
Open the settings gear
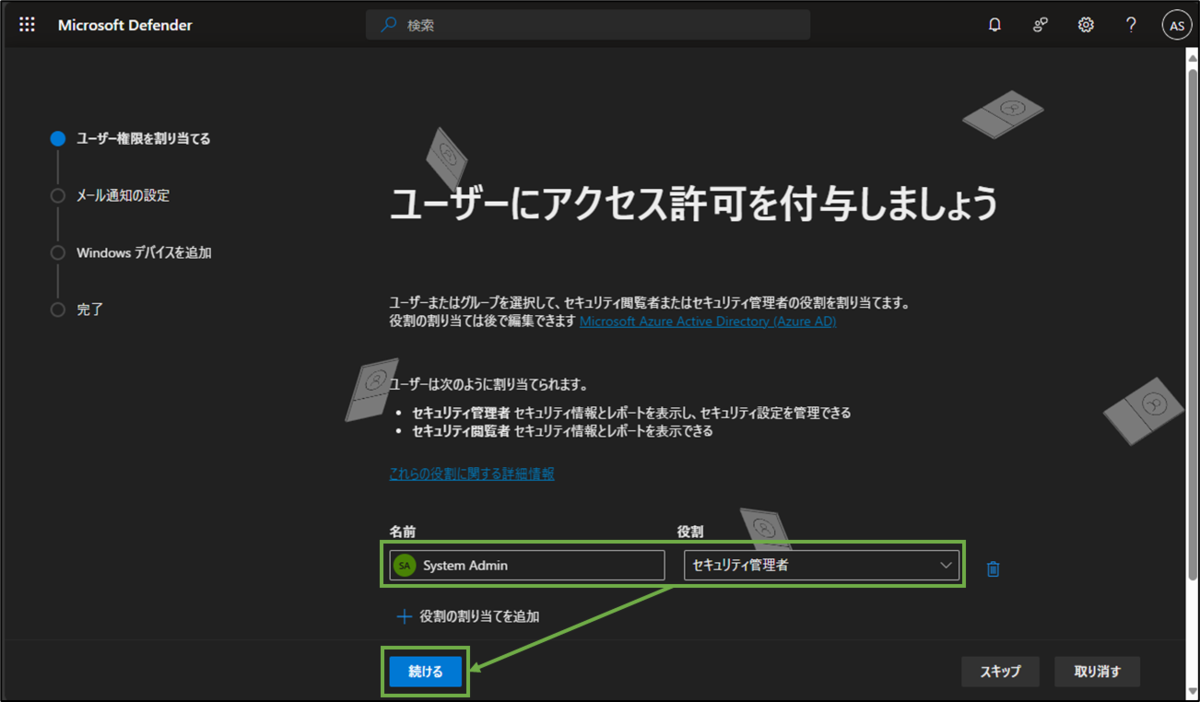click(x=1086, y=25)
